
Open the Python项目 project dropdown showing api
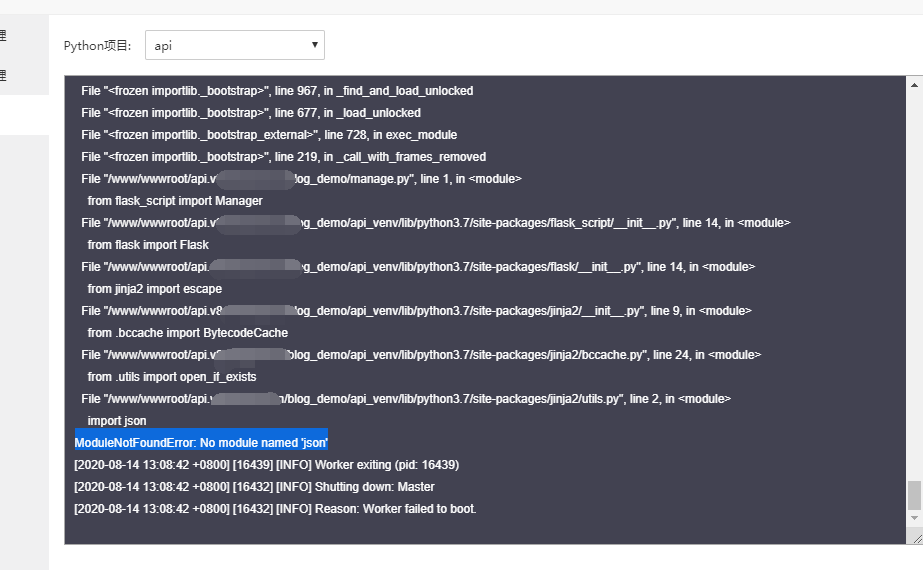pyautogui.click(x=235, y=45)
